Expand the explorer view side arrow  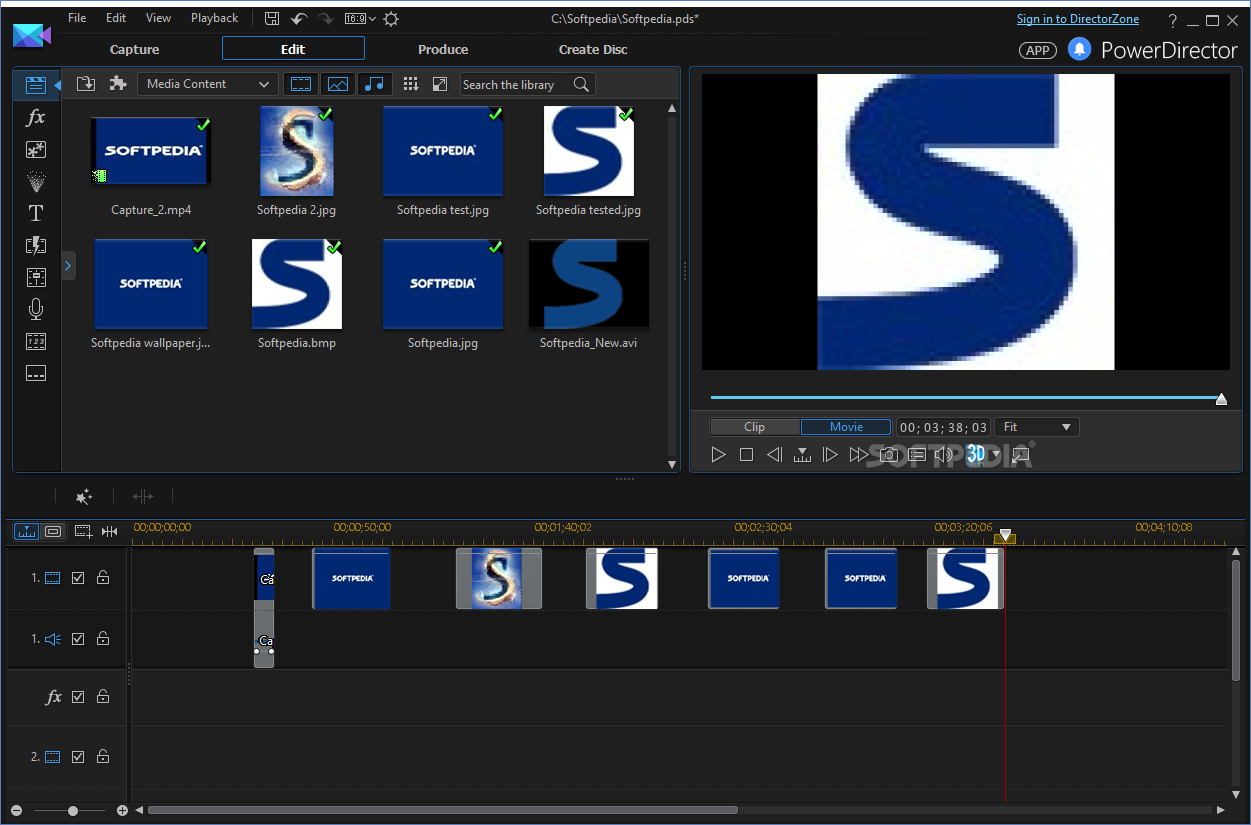68,265
